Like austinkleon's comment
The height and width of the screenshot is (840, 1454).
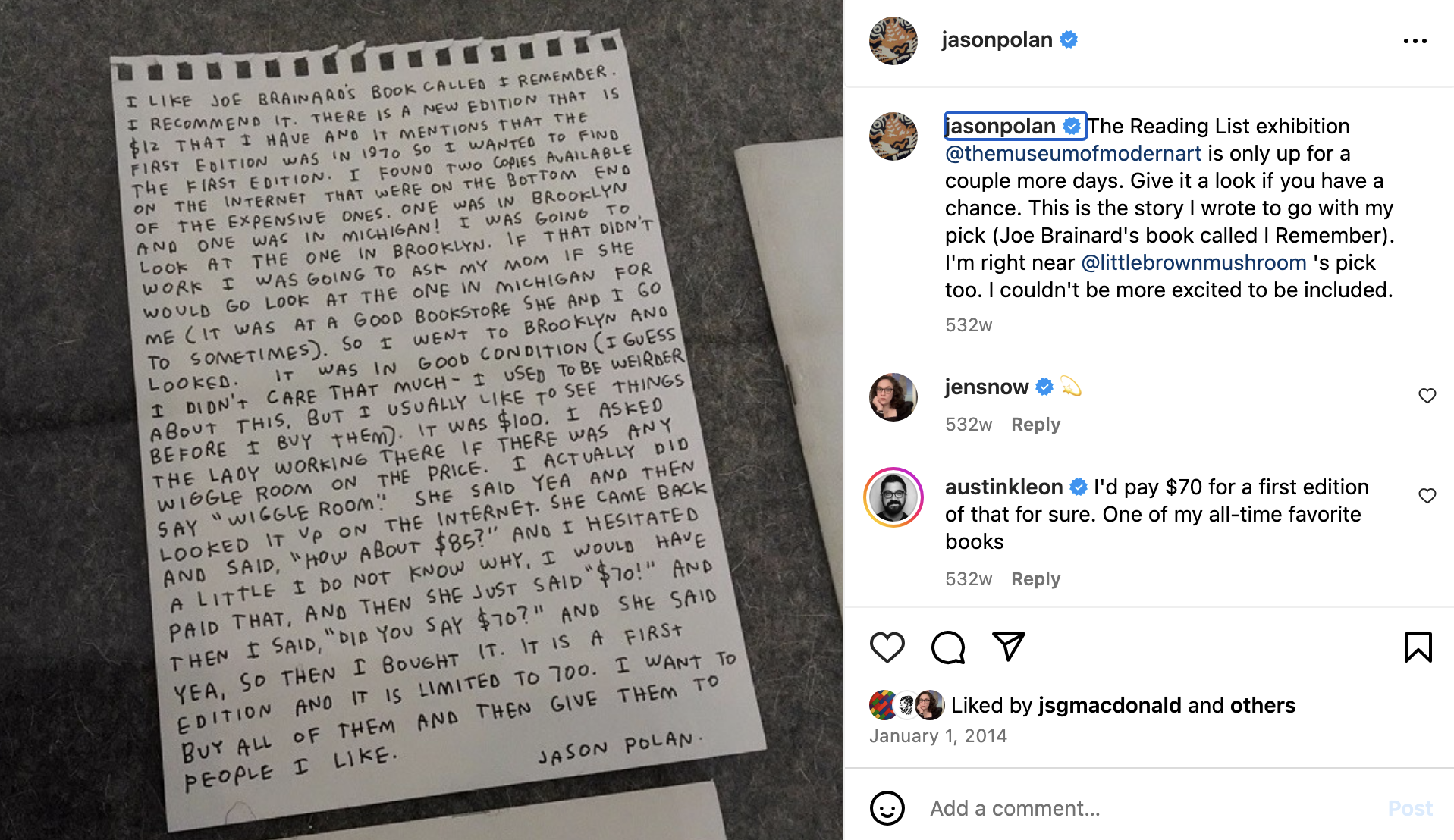[x=1427, y=496]
